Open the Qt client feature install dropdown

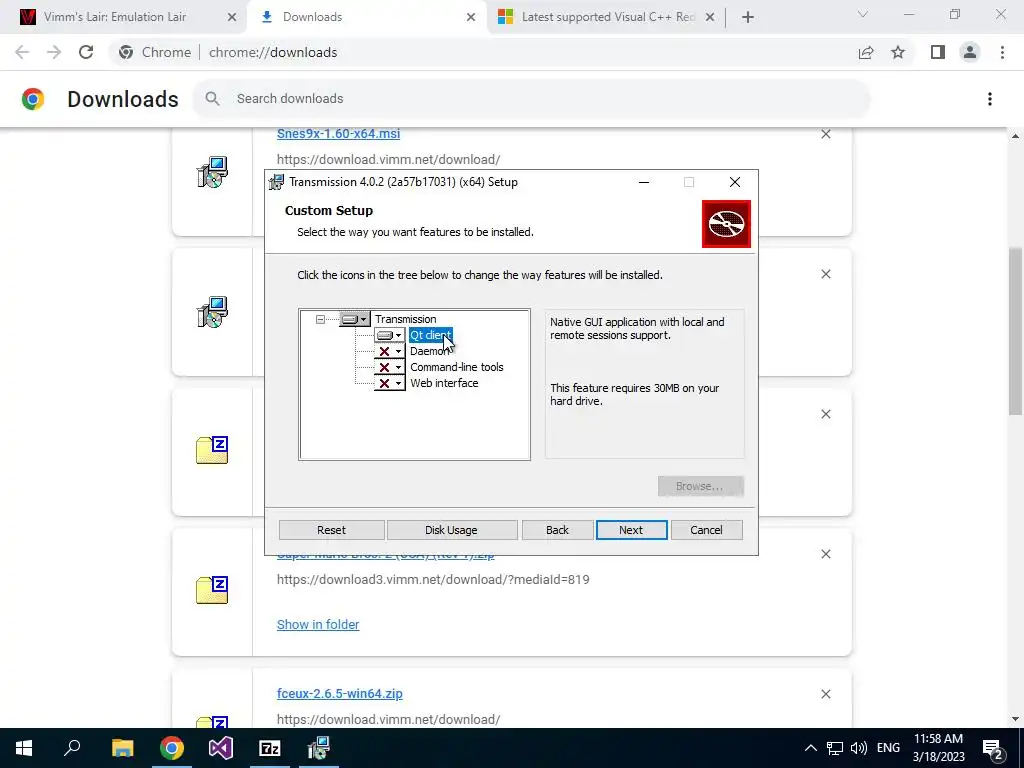[x=389, y=335]
